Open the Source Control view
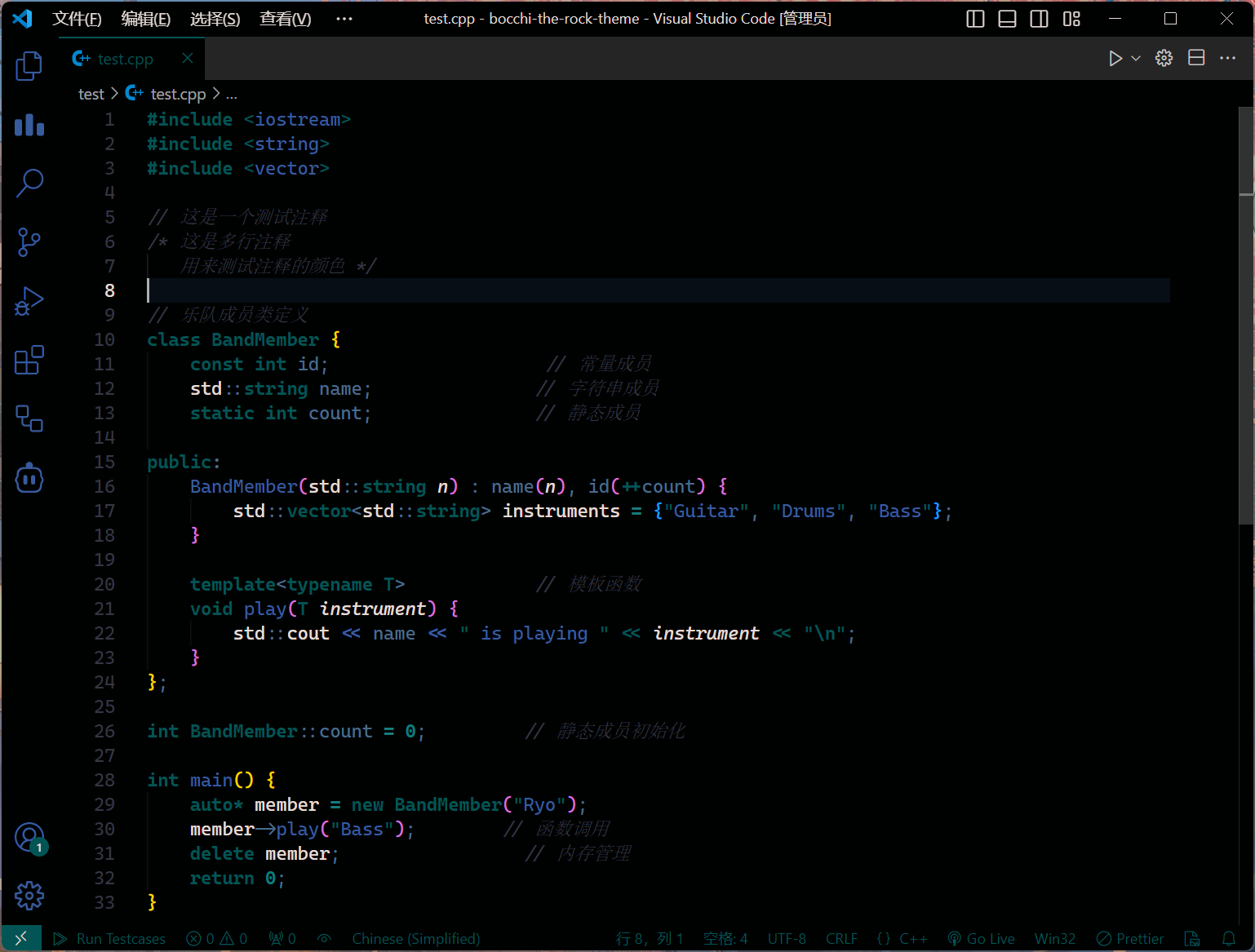The width and height of the screenshot is (1255, 952). coord(29,241)
